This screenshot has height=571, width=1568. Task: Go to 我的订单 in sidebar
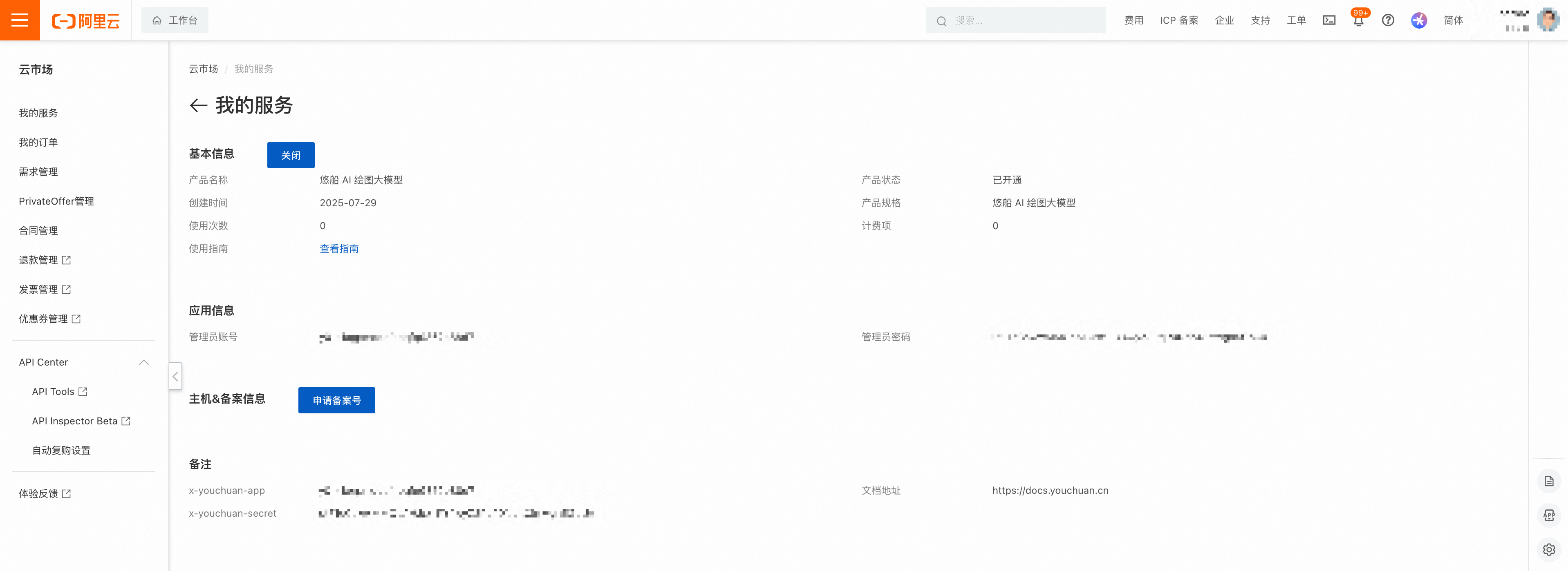click(38, 142)
